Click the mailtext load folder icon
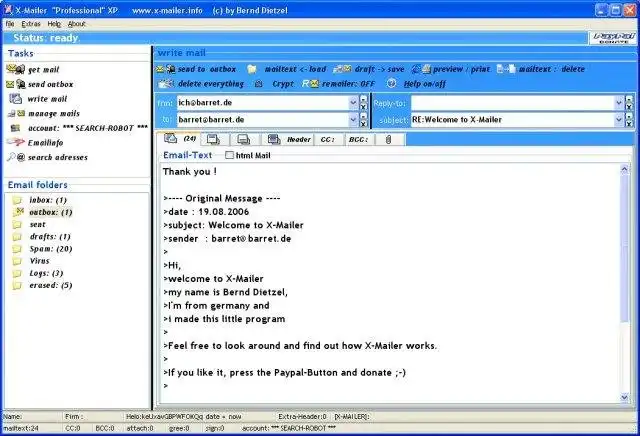Image resolution: width=640 pixels, height=436 pixels. pyautogui.click(x=252, y=69)
